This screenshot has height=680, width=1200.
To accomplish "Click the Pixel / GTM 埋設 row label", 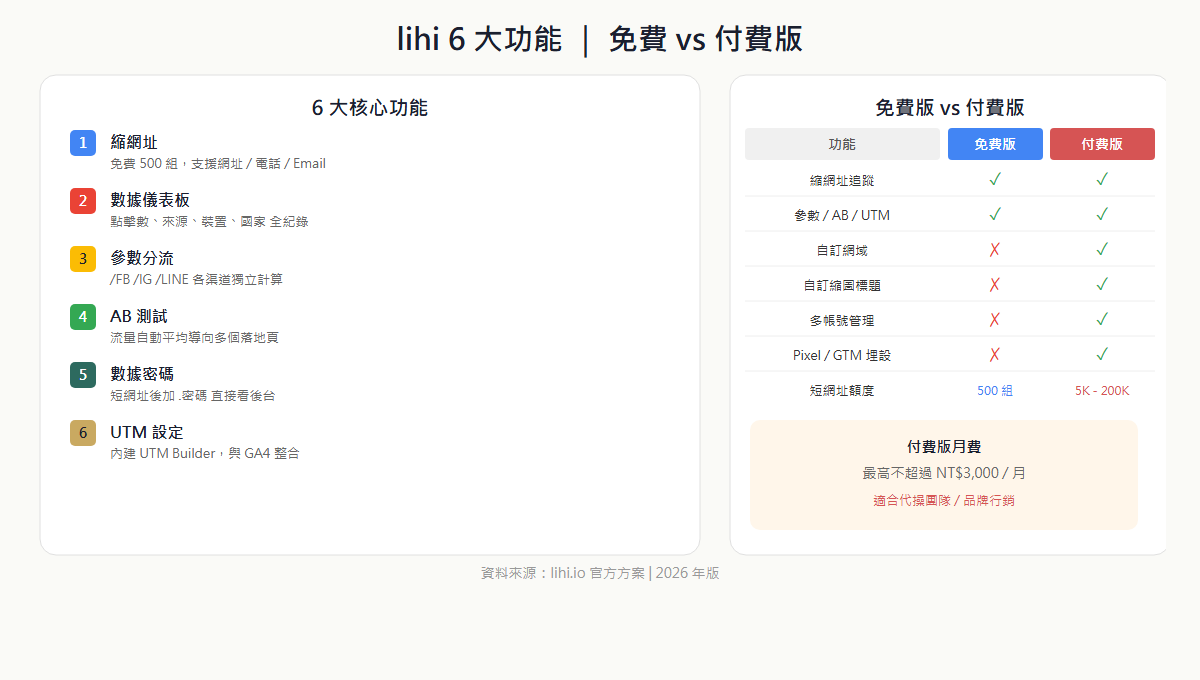I will click(842, 356).
